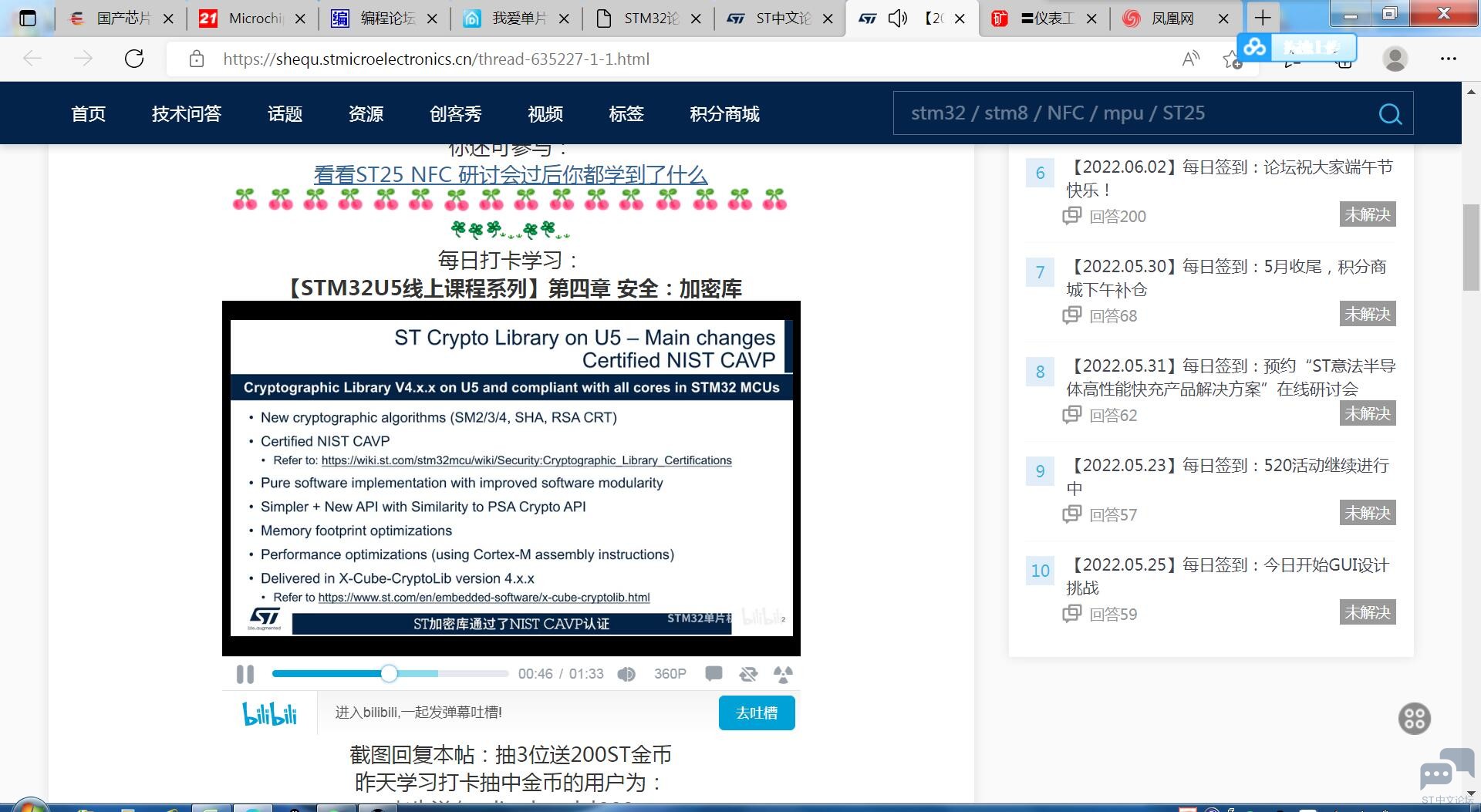Open the 积分商城 nav menu
The width and height of the screenshot is (1481, 812).
(724, 114)
